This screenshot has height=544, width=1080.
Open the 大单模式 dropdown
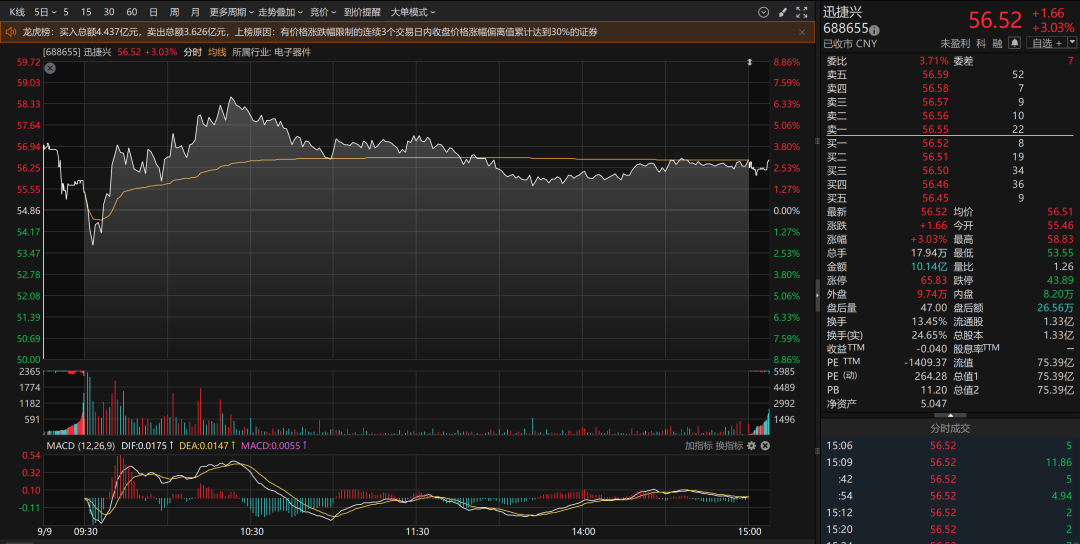pos(413,12)
